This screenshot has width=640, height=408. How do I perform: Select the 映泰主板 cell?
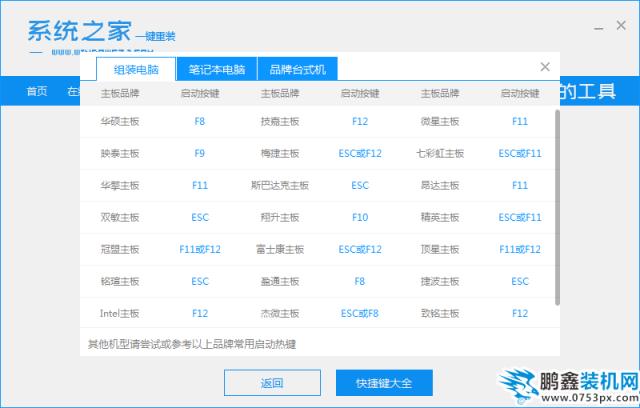[x=120, y=153]
